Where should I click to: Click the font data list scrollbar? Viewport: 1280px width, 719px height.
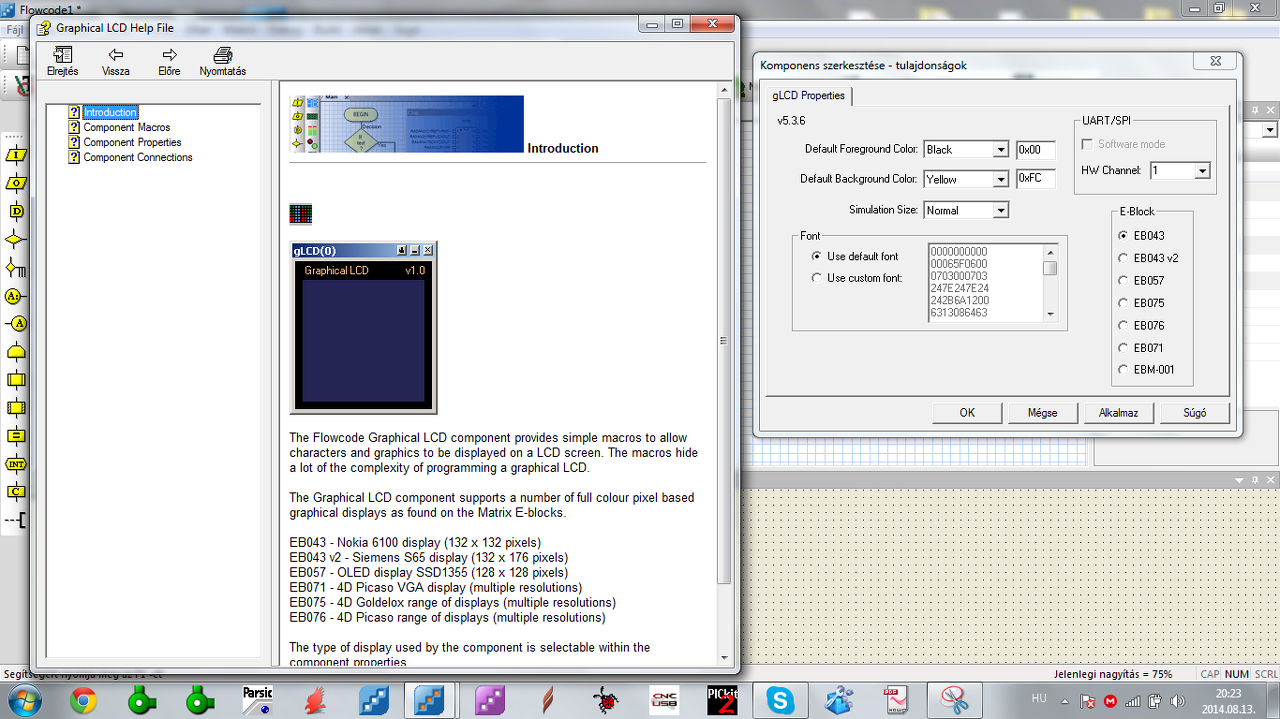(1050, 282)
